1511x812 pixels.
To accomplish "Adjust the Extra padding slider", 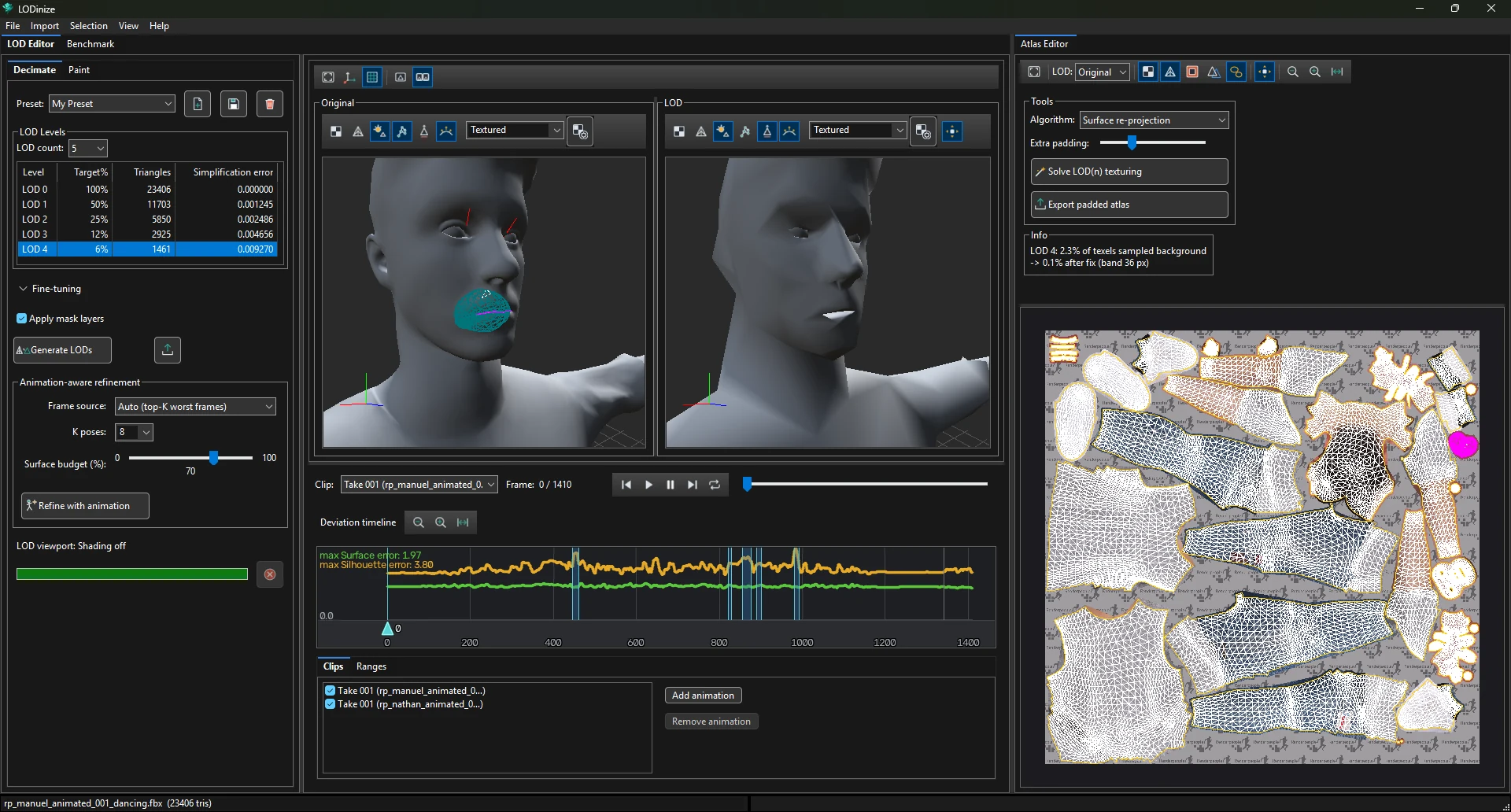I will 1132,142.
